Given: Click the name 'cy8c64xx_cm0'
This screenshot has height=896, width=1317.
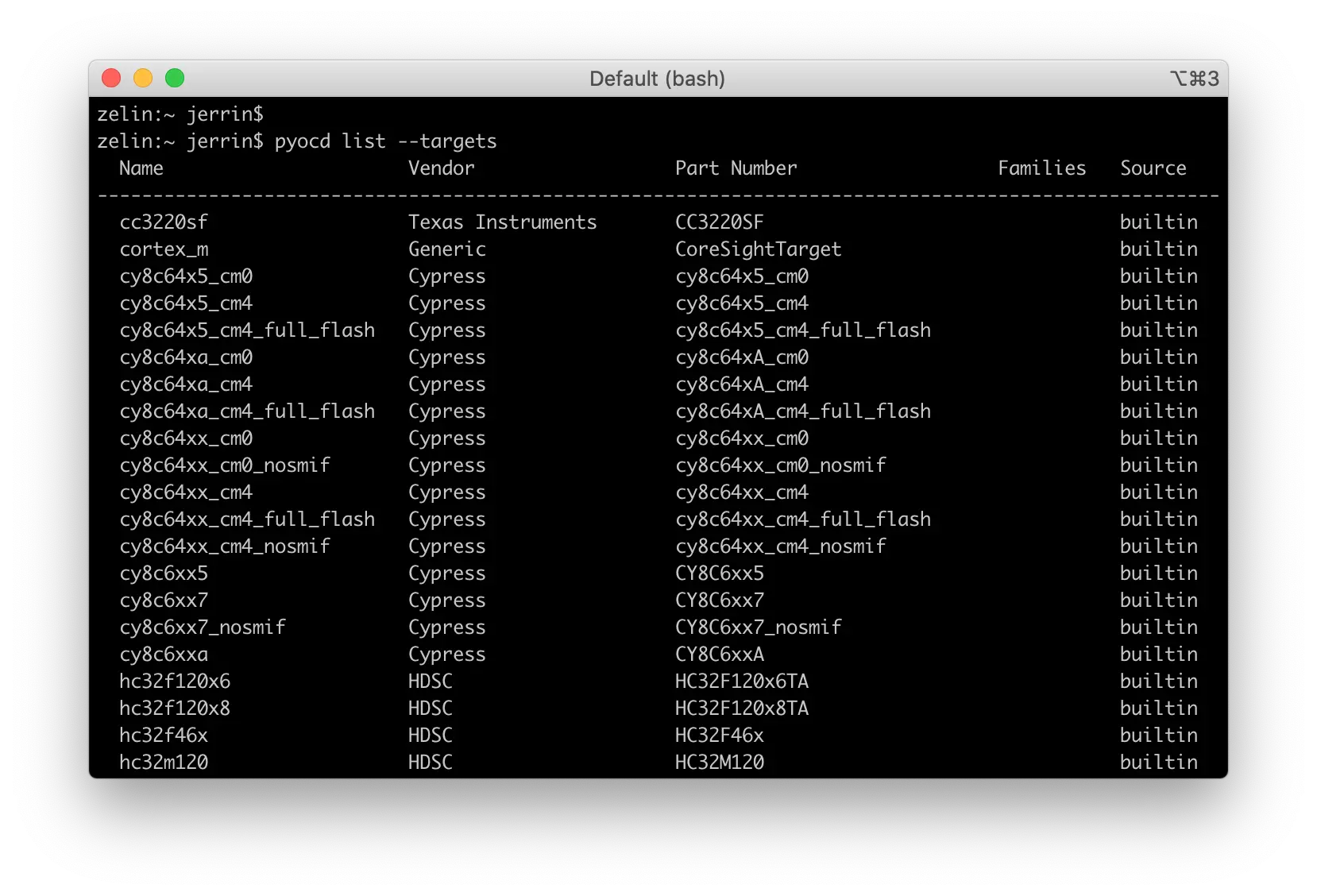Looking at the screenshot, I should [186, 438].
